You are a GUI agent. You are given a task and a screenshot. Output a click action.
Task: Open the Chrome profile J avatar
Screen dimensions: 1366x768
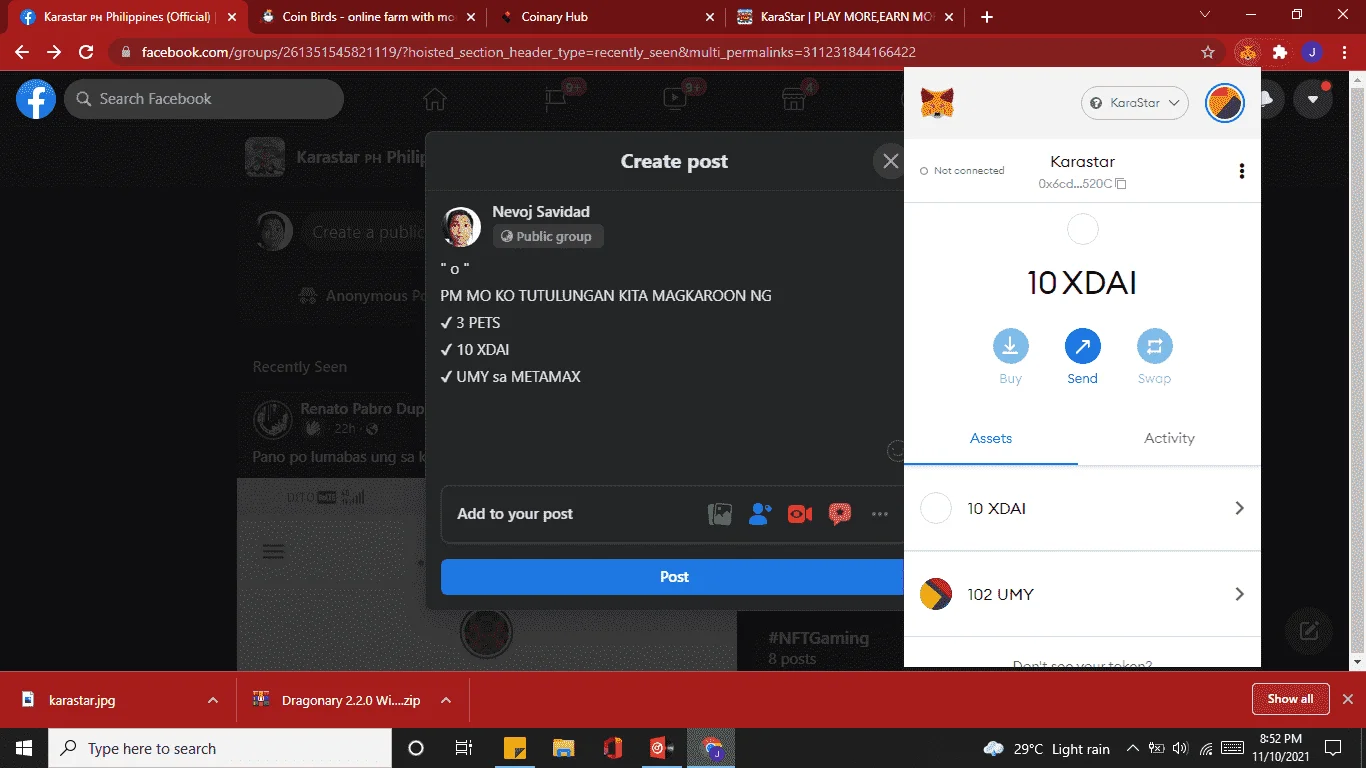[x=1313, y=52]
